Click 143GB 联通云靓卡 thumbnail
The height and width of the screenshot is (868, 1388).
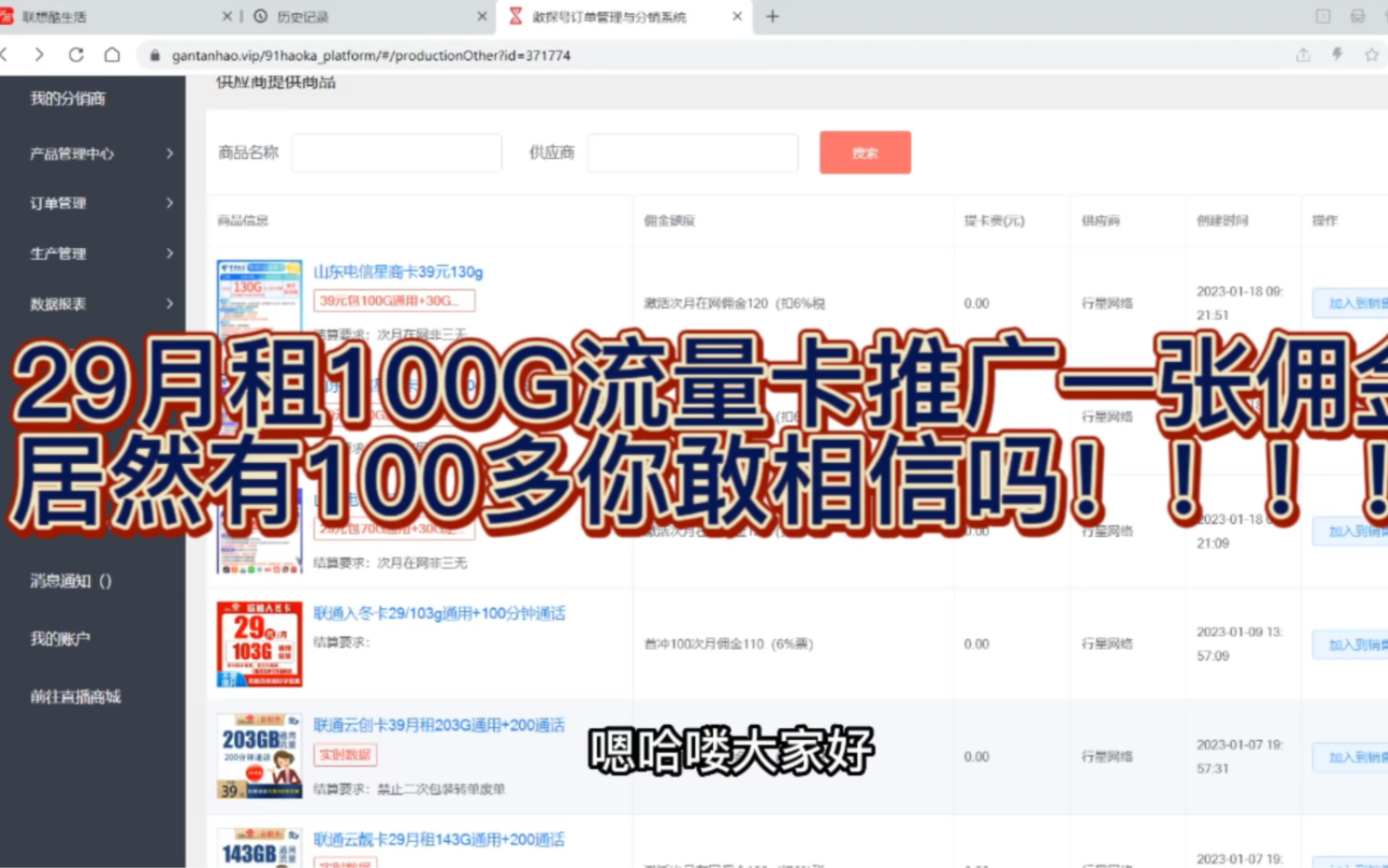pos(259,848)
